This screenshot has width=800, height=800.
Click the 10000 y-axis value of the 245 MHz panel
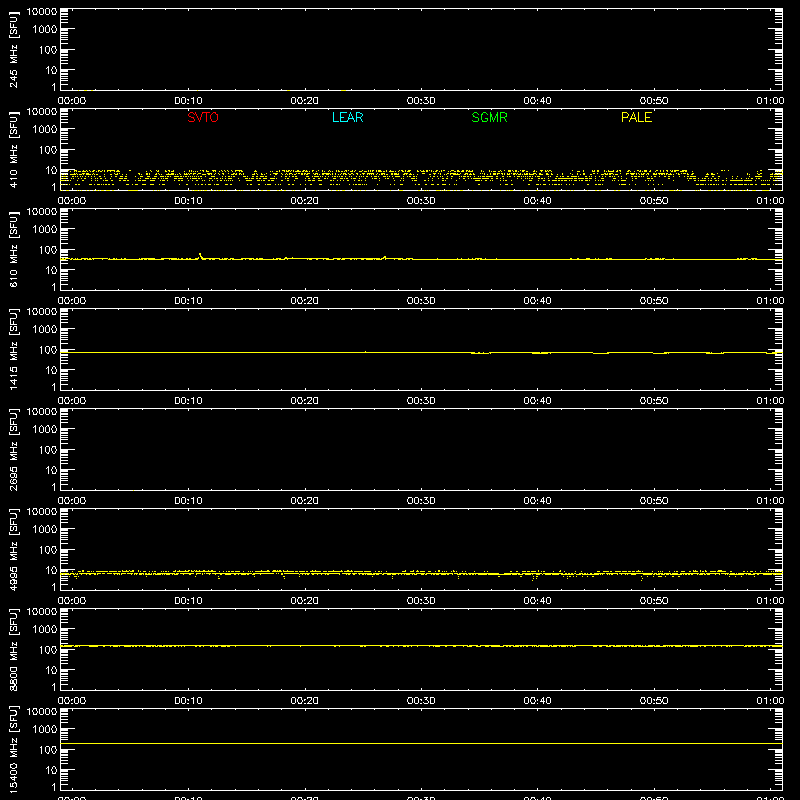(42, 12)
